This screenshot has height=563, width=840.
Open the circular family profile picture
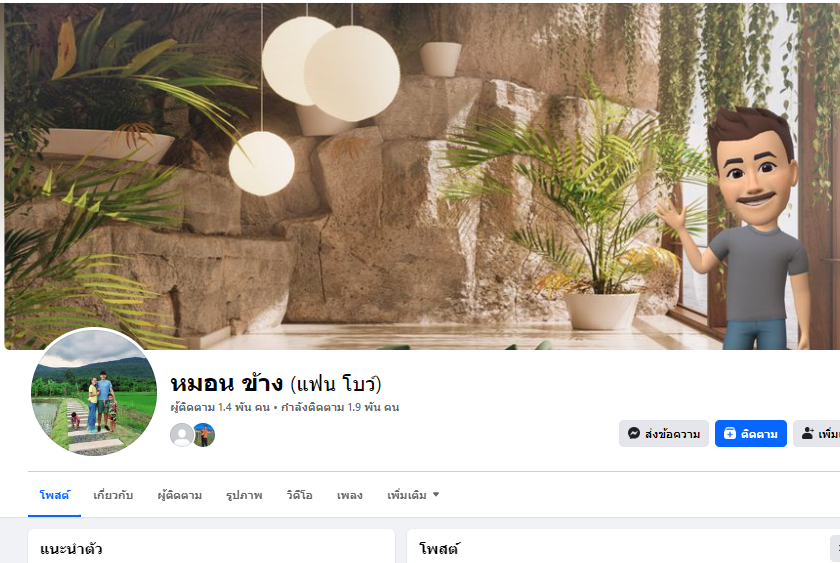coord(94,393)
